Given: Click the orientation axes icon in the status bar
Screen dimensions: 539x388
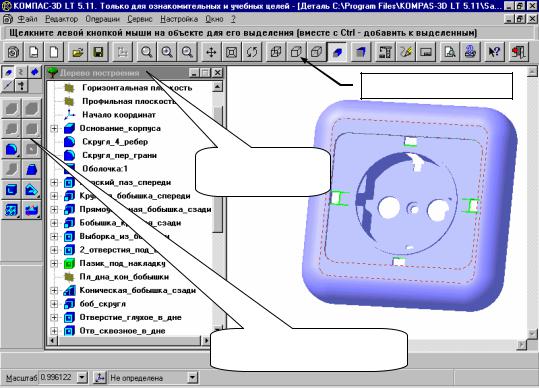Looking at the screenshot, I should coord(100,378).
